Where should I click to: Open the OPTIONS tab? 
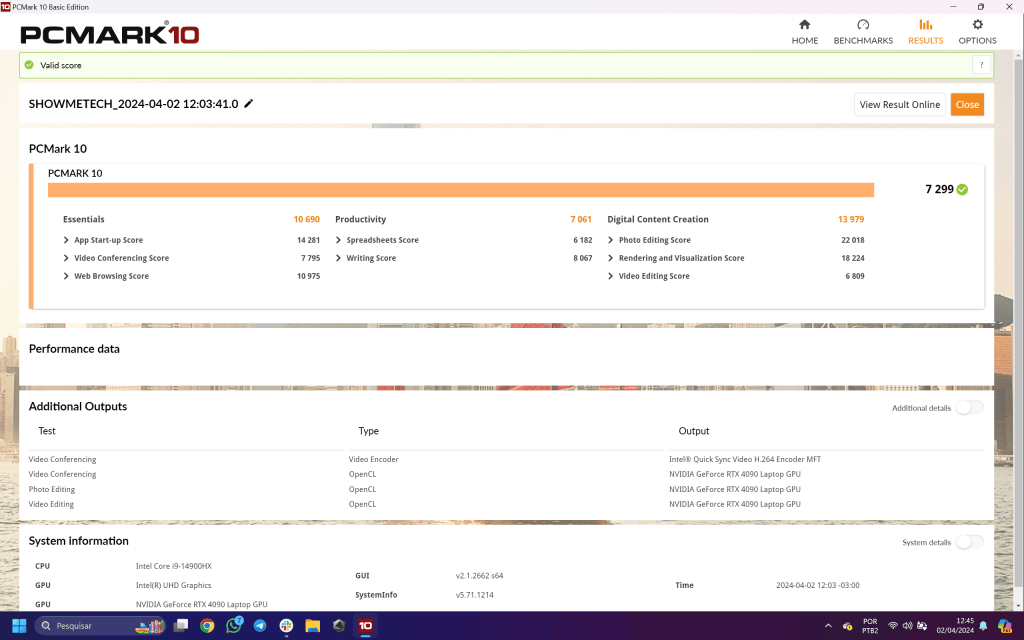click(x=977, y=32)
